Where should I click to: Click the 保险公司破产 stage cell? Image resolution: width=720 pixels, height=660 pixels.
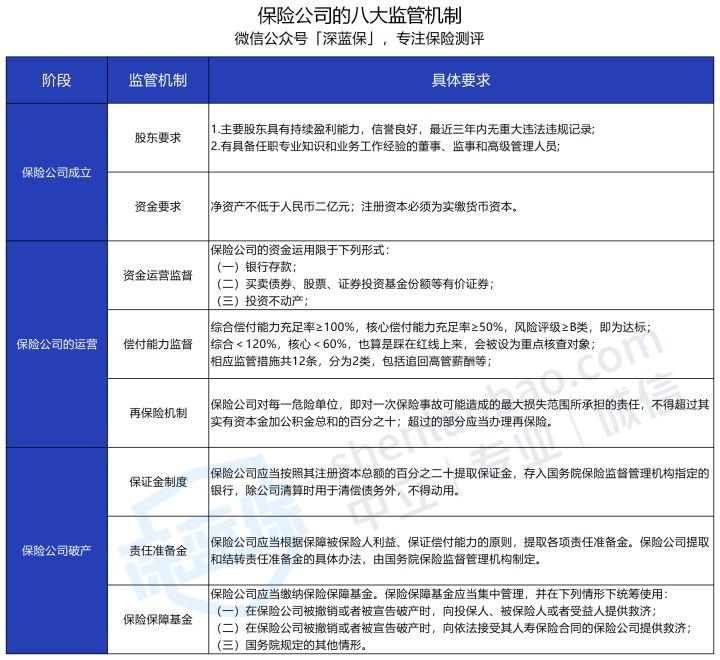click(57, 550)
